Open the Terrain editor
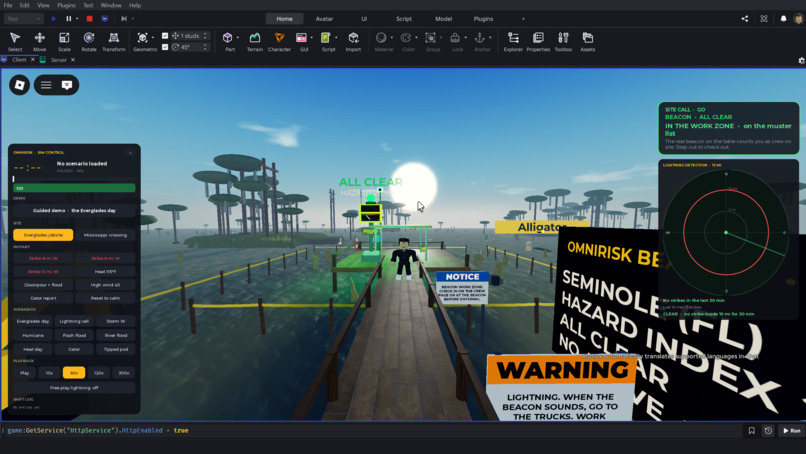 [254, 41]
